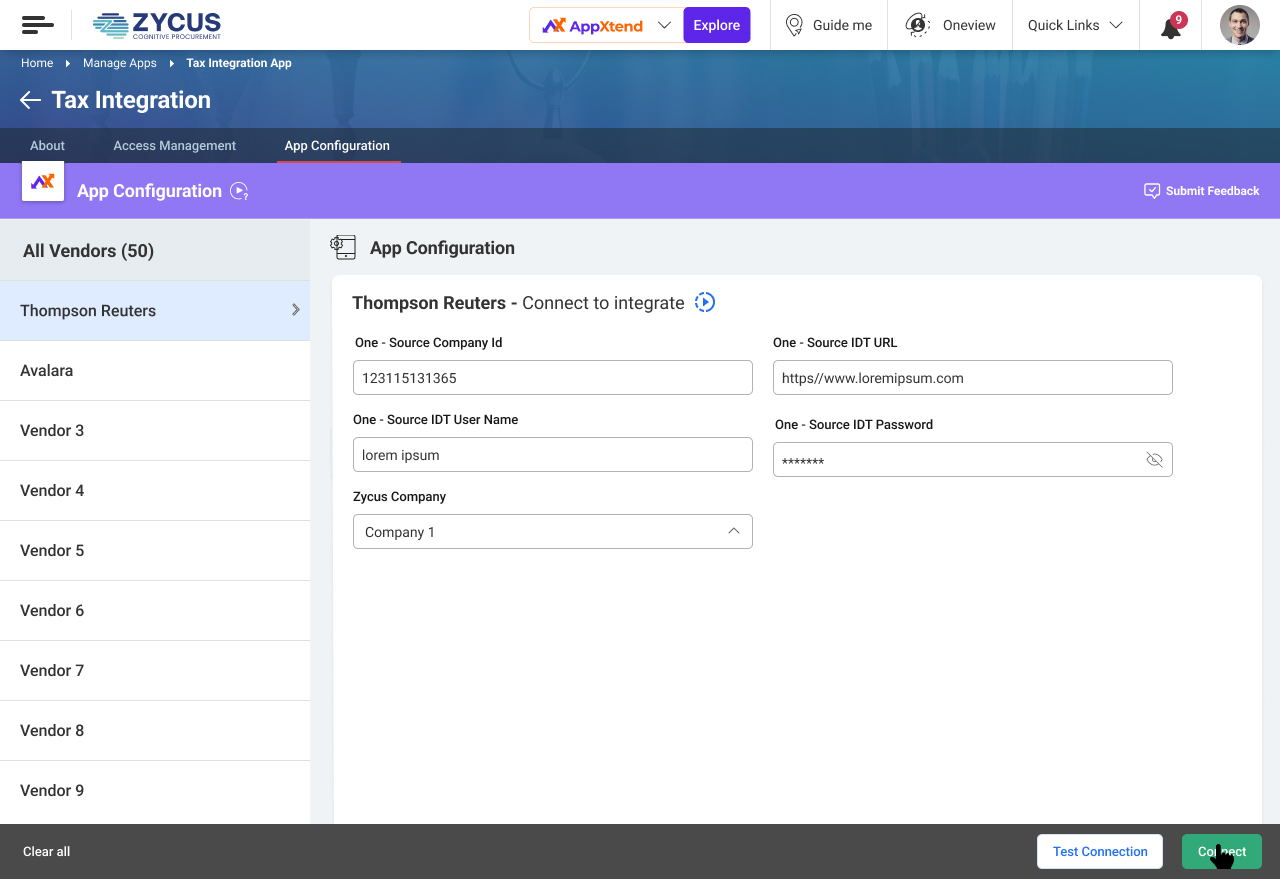The height and width of the screenshot is (879, 1280).
Task: Click Submit Feedback link
Action: [x=1201, y=191]
